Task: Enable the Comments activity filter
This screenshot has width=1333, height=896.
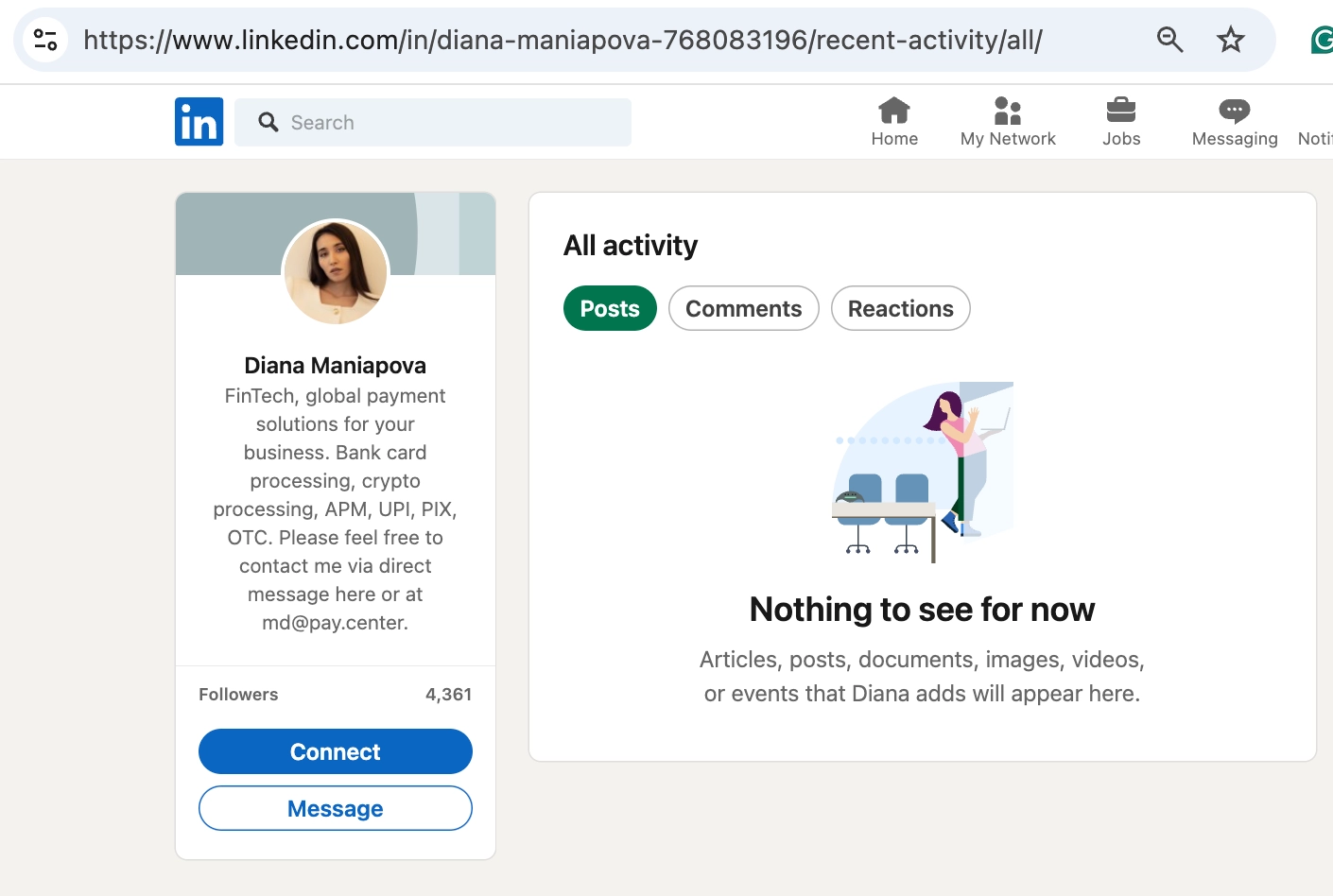Action: [743, 308]
